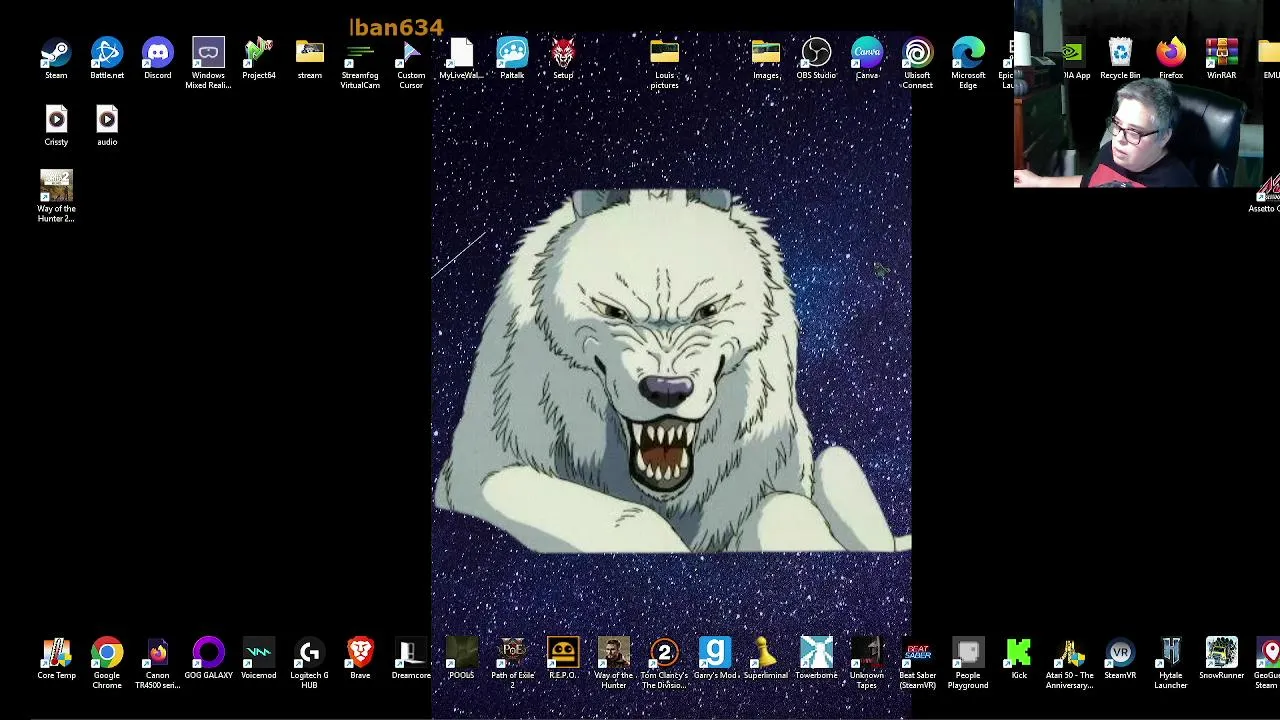
Task: Click the Custom Cursor shortcut
Action: click(x=411, y=54)
